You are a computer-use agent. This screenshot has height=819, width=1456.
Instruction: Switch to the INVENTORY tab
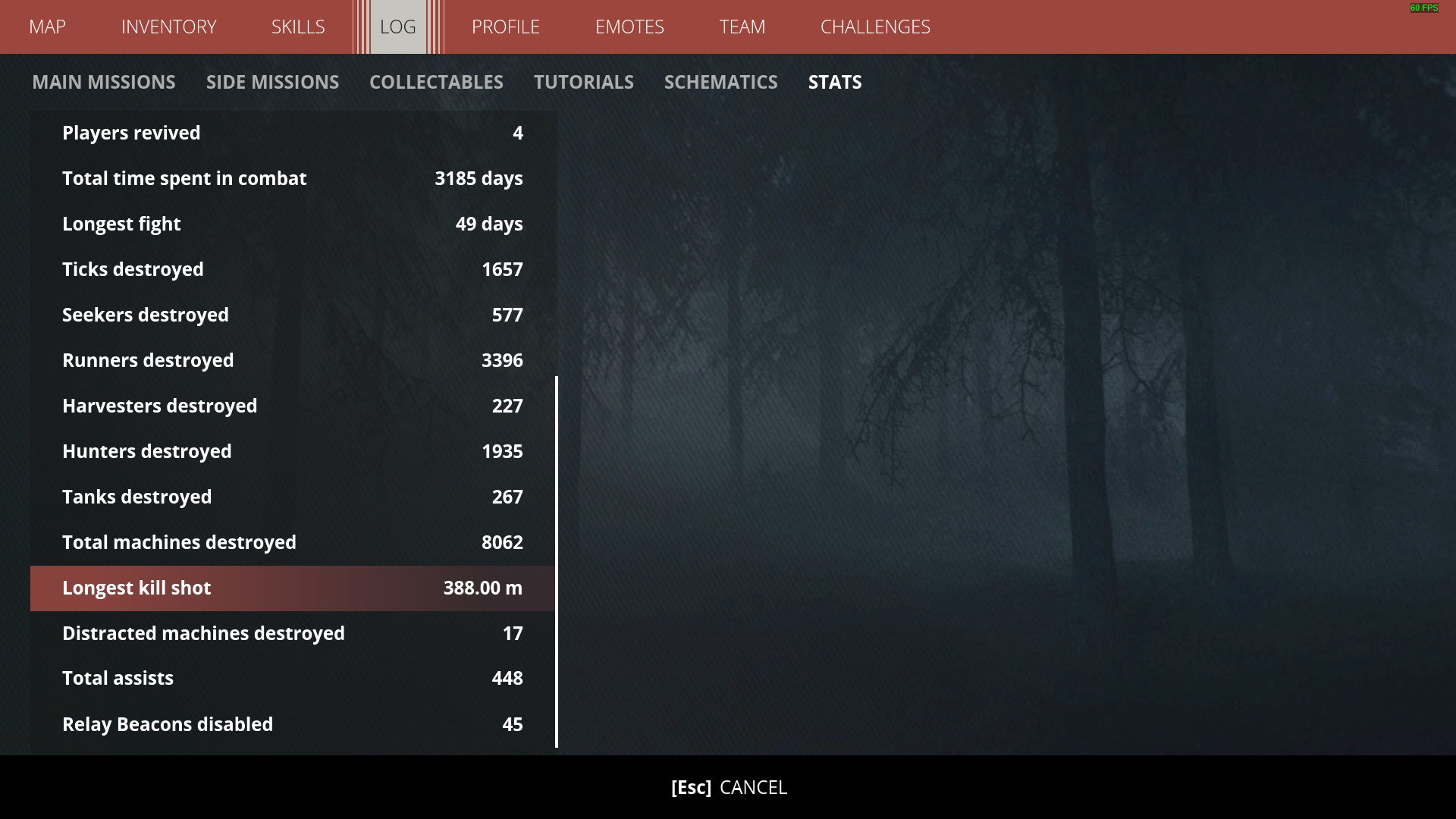point(168,27)
